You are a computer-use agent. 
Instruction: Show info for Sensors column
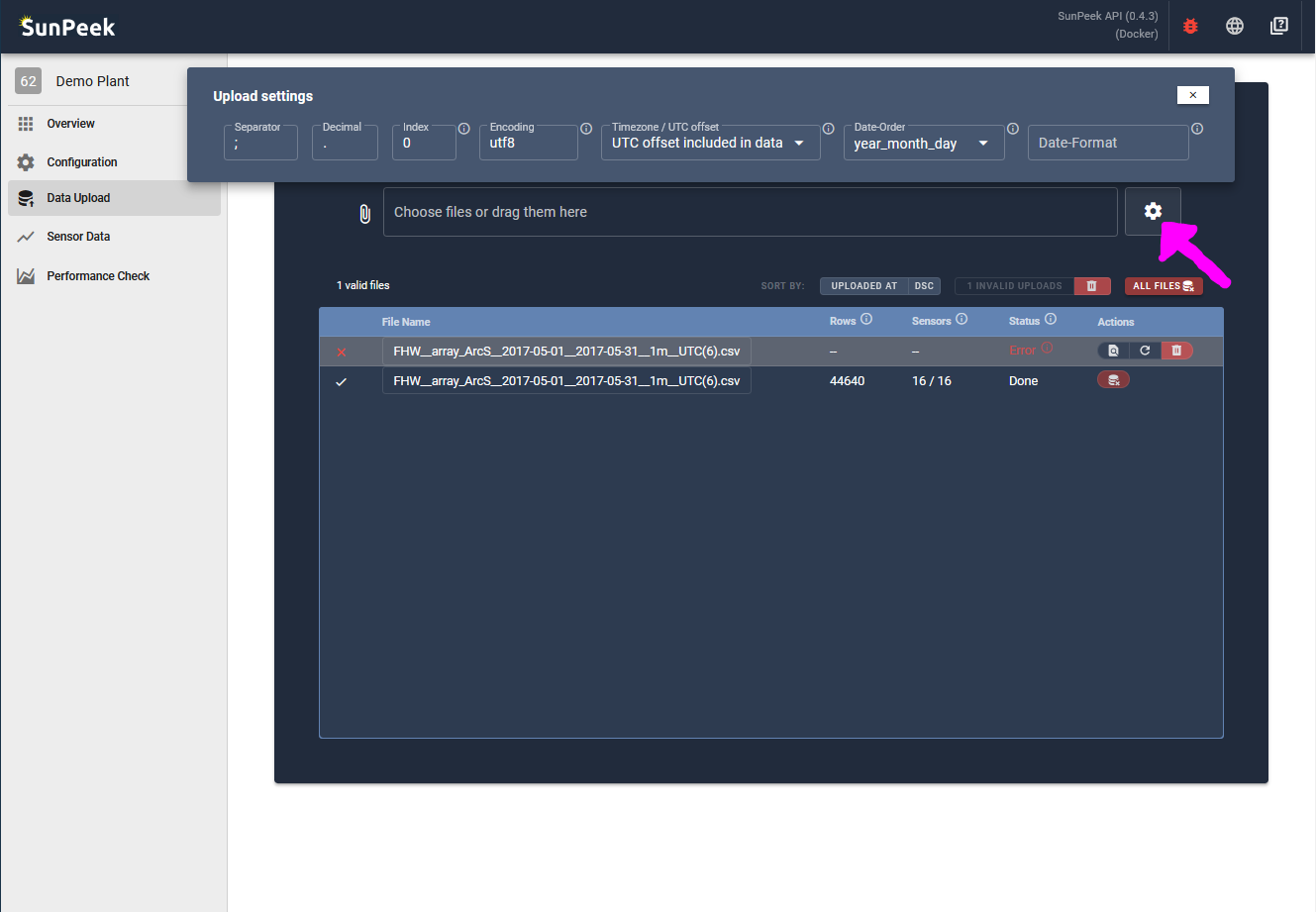(x=962, y=319)
